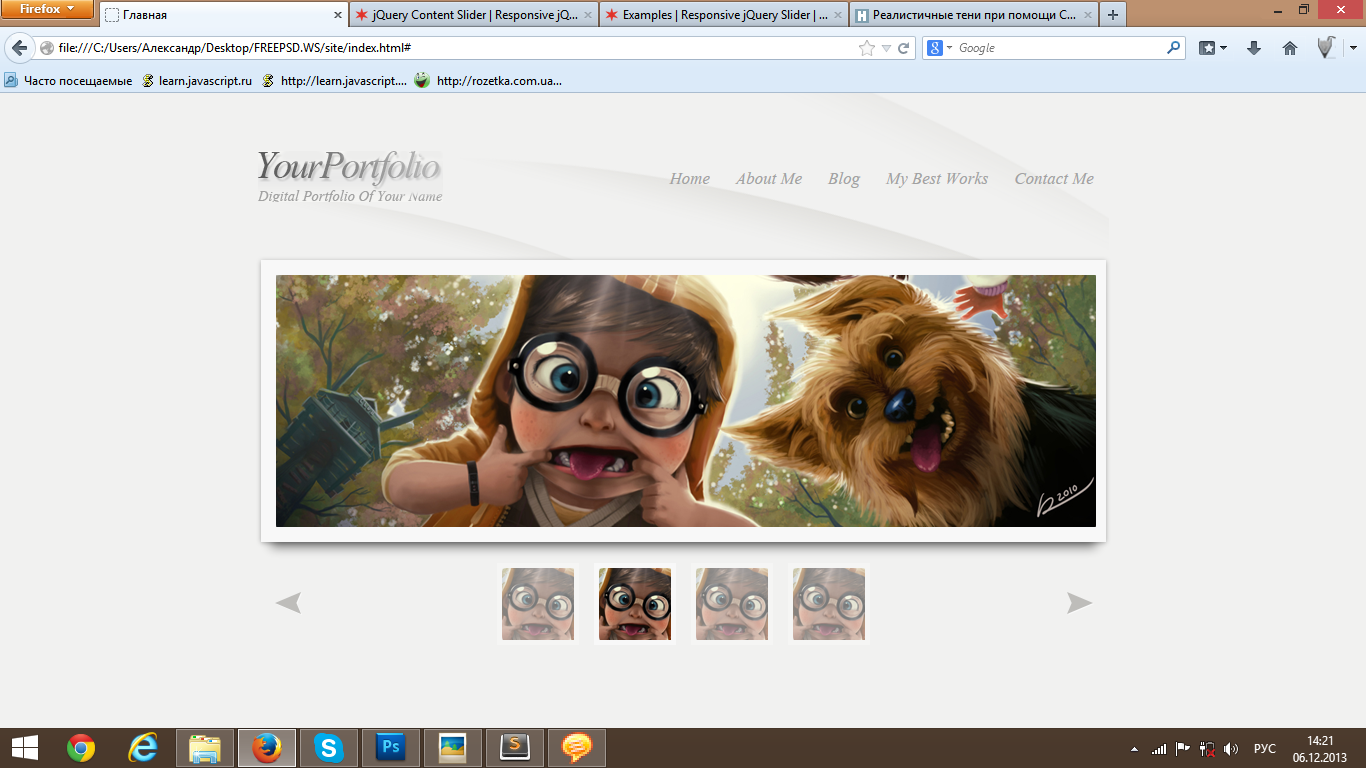This screenshot has height=768, width=1366.
Task: Open the Windows Start button
Action: [x=25, y=748]
